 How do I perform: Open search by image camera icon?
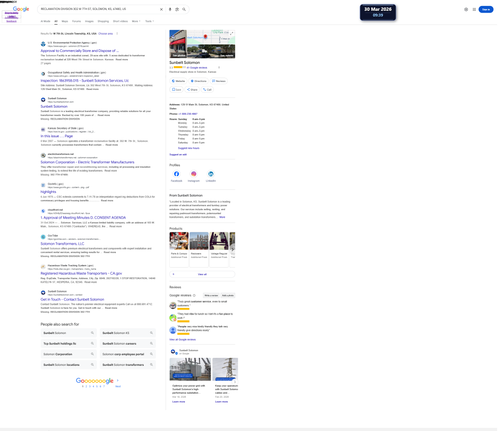pyautogui.click(x=177, y=9)
